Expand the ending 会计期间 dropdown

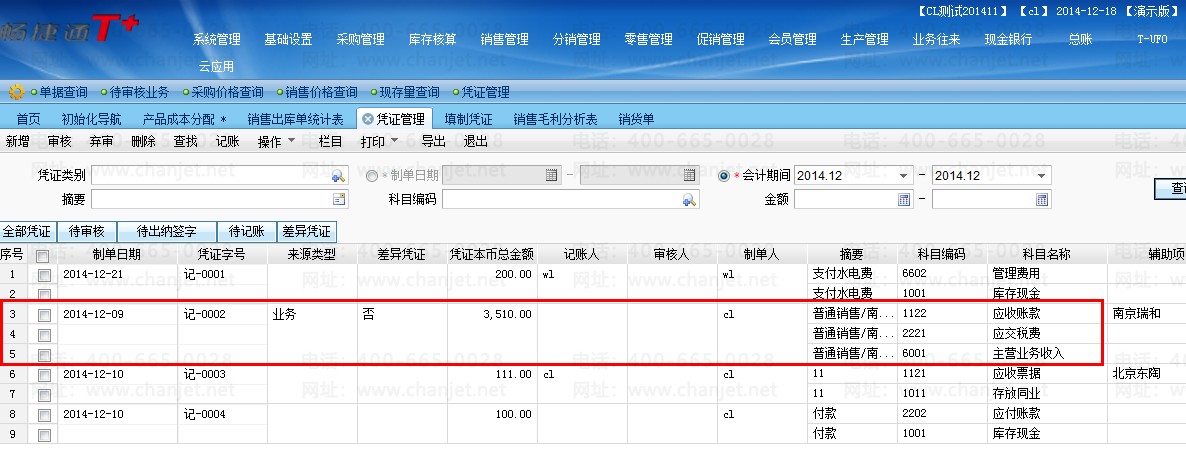[x=1042, y=176]
